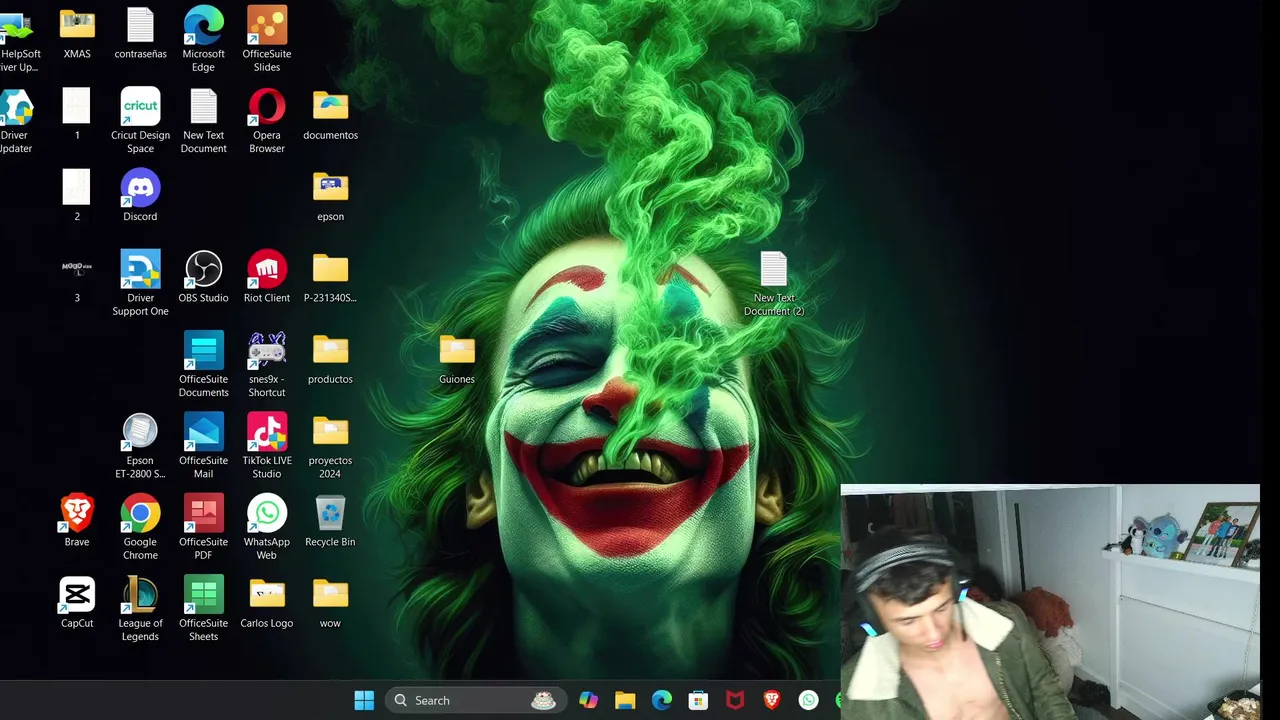Image resolution: width=1280 pixels, height=720 pixels.
Task: Open the file named 3
Action: (x=77, y=277)
